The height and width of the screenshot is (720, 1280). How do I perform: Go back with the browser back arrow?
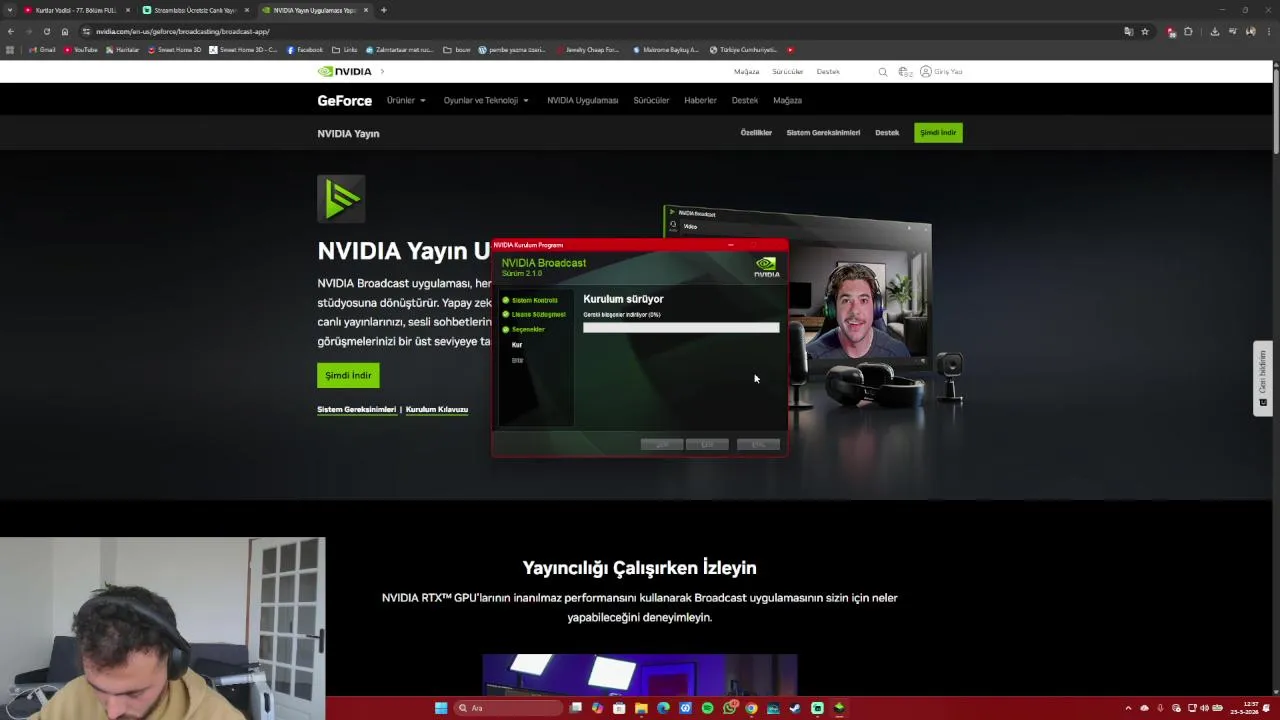pyautogui.click(x=11, y=31)
